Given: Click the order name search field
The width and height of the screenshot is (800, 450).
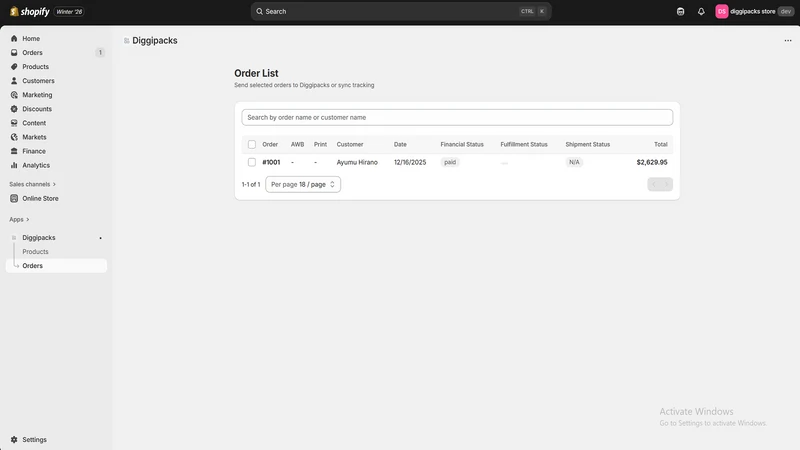Looking at the screenshot, I should click(x=457, y=117).
